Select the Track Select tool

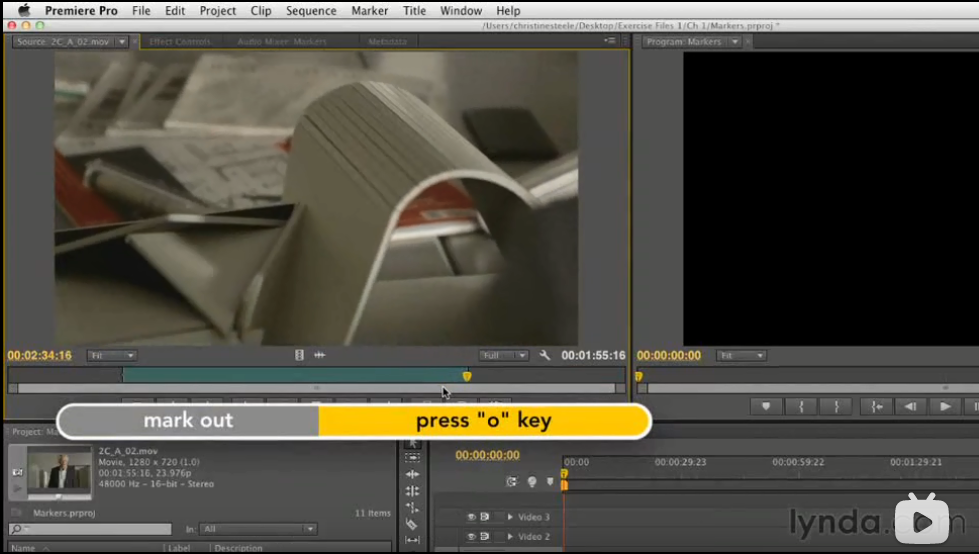tap(412, 457)
